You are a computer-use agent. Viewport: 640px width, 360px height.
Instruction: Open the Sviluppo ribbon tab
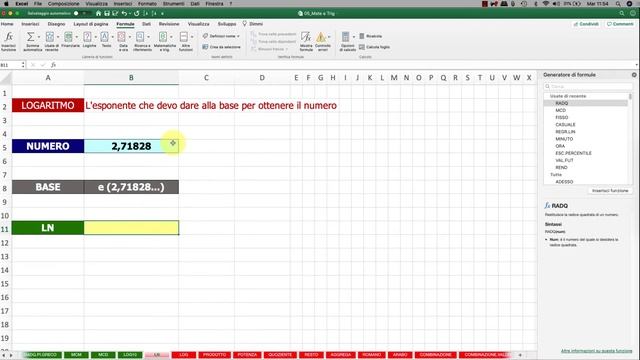click(x=227, y=24)
